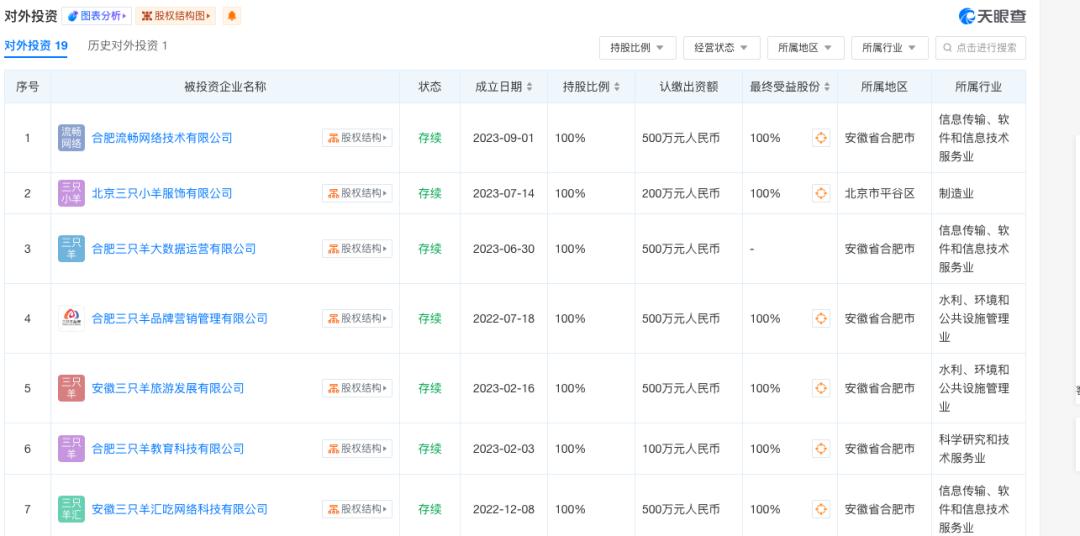Image resolution: width=1080 pixels, height=536 pixels.
Task: Click the logo of 合肥三只羊品牌营销管理
Action: [x=72, y=318]
